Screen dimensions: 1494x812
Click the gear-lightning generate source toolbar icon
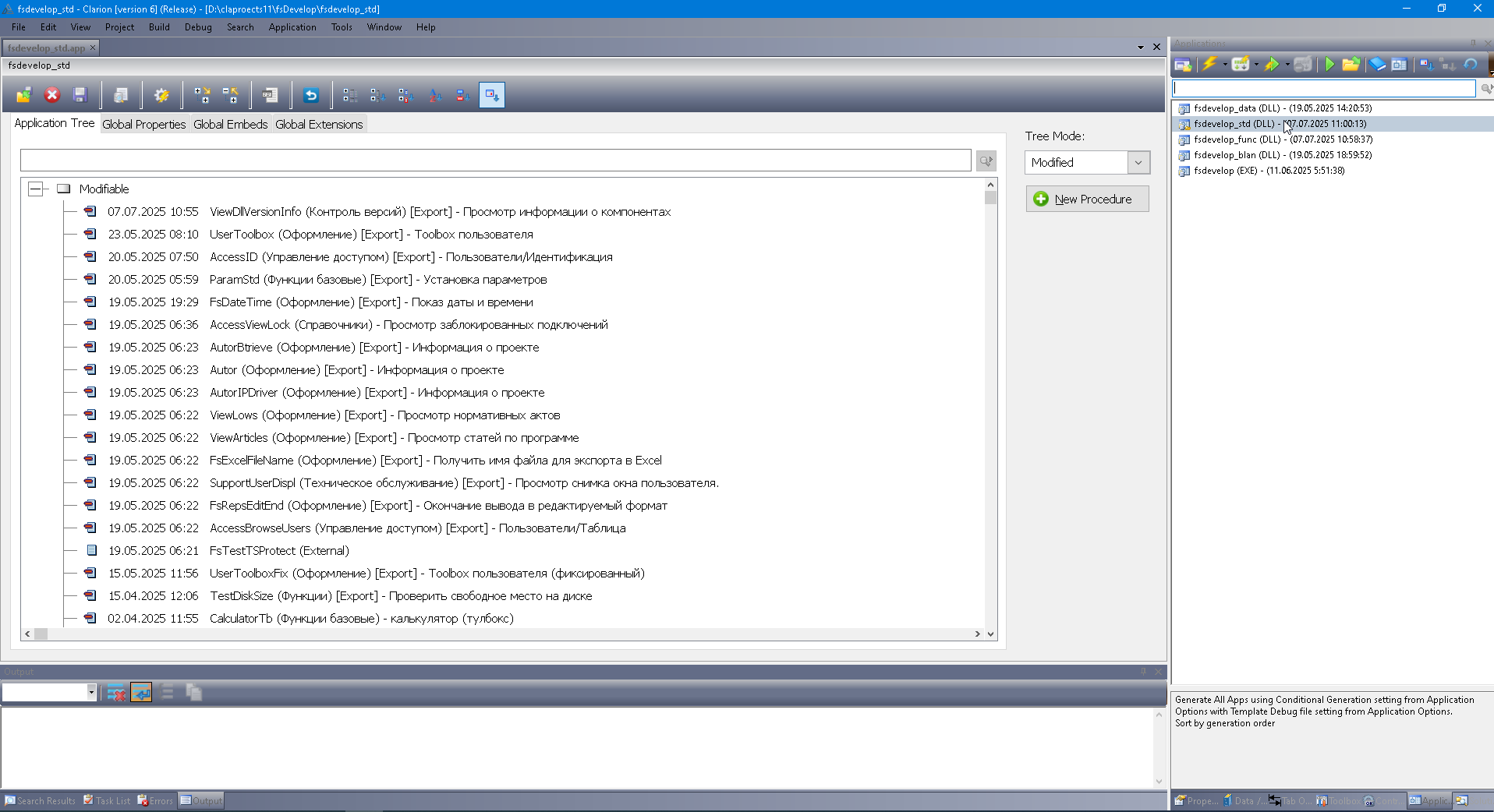point(161,95)
